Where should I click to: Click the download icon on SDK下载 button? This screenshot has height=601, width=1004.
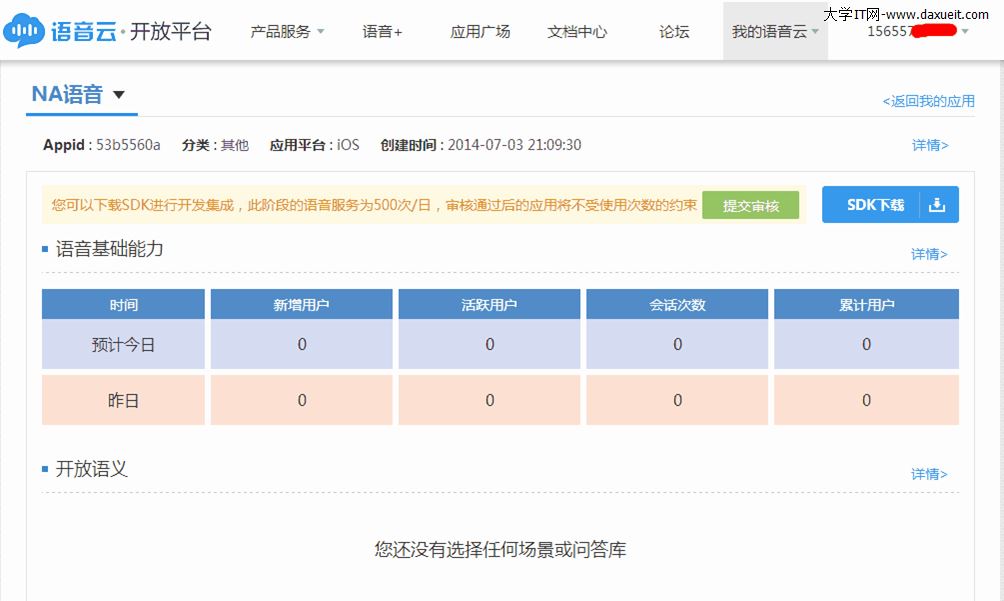[937, 204]
